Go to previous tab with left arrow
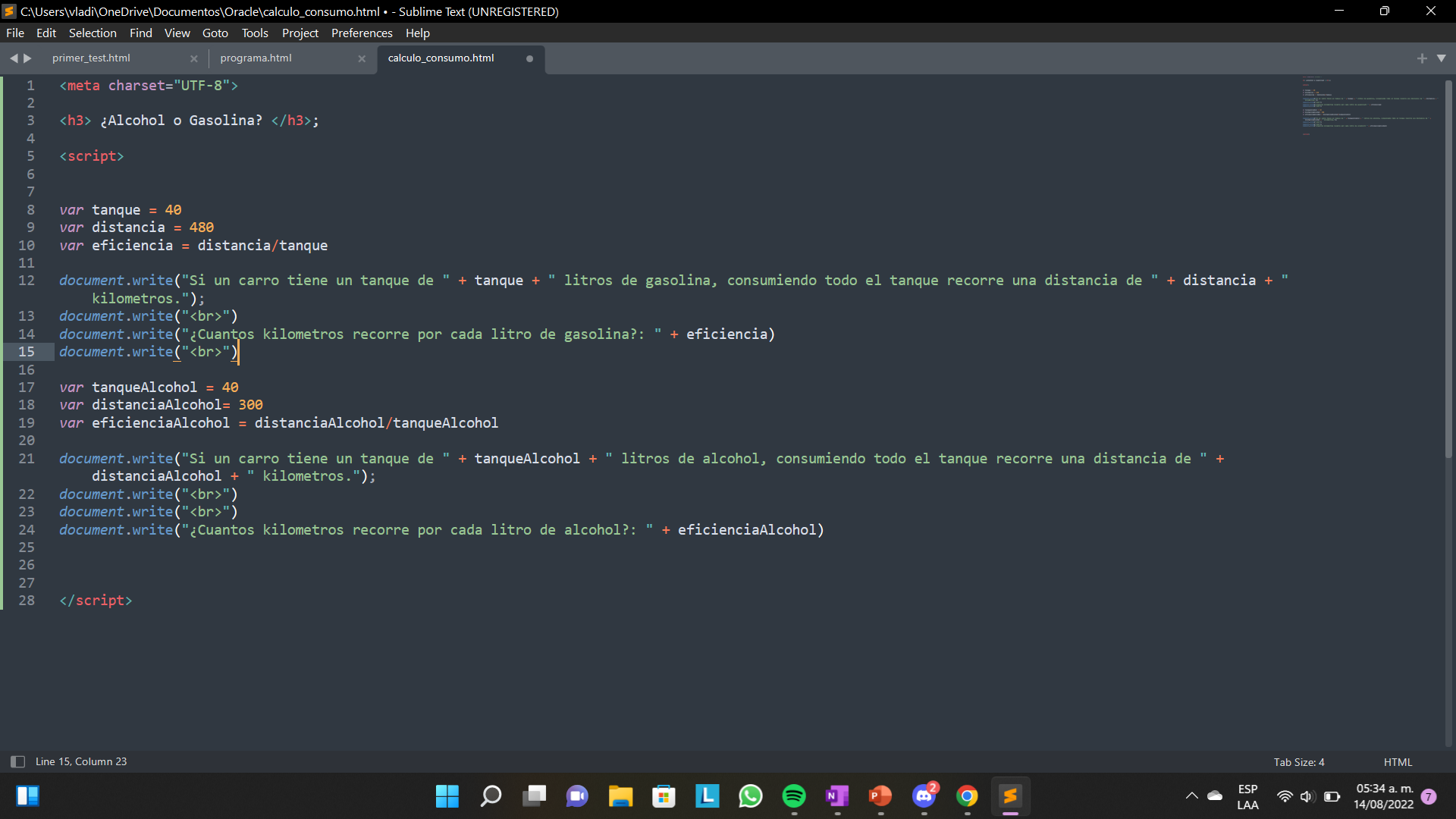Image resolution: width=1456 pixels, height=819 pixels. 13,58
